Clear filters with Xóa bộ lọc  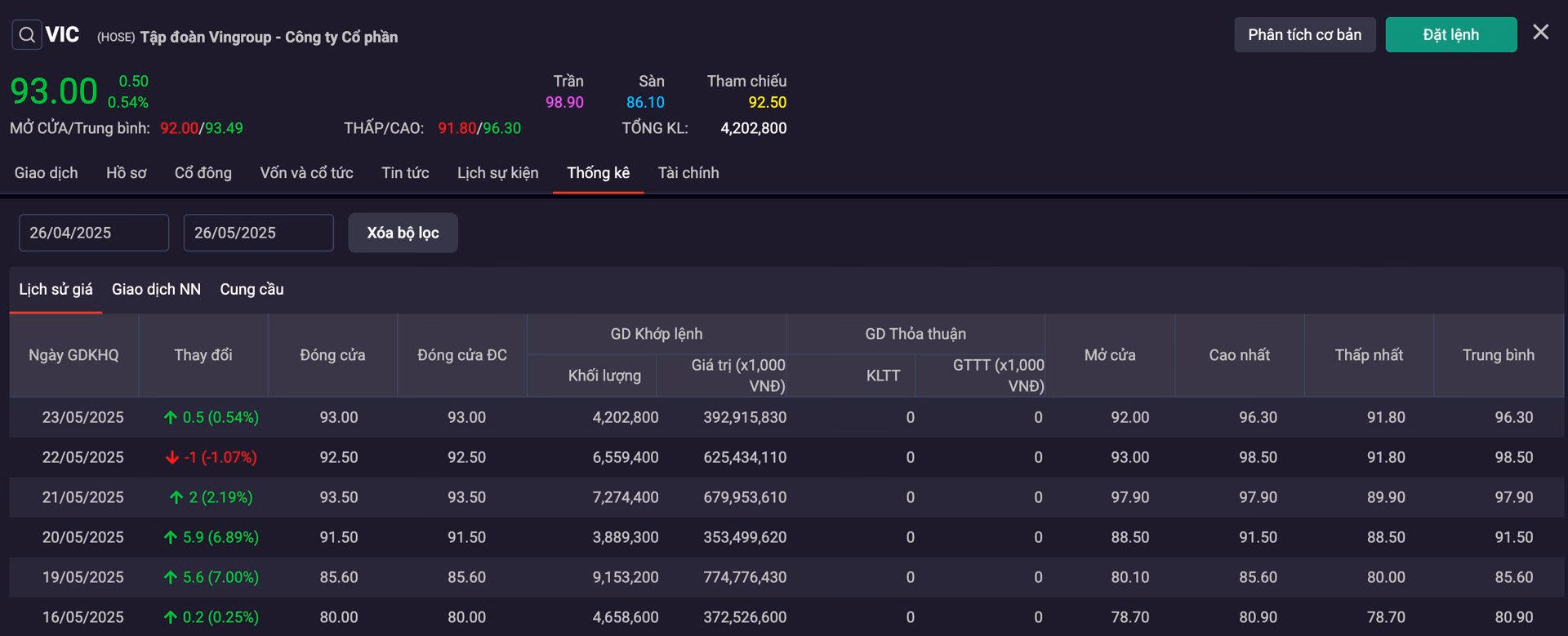(403, 233)
